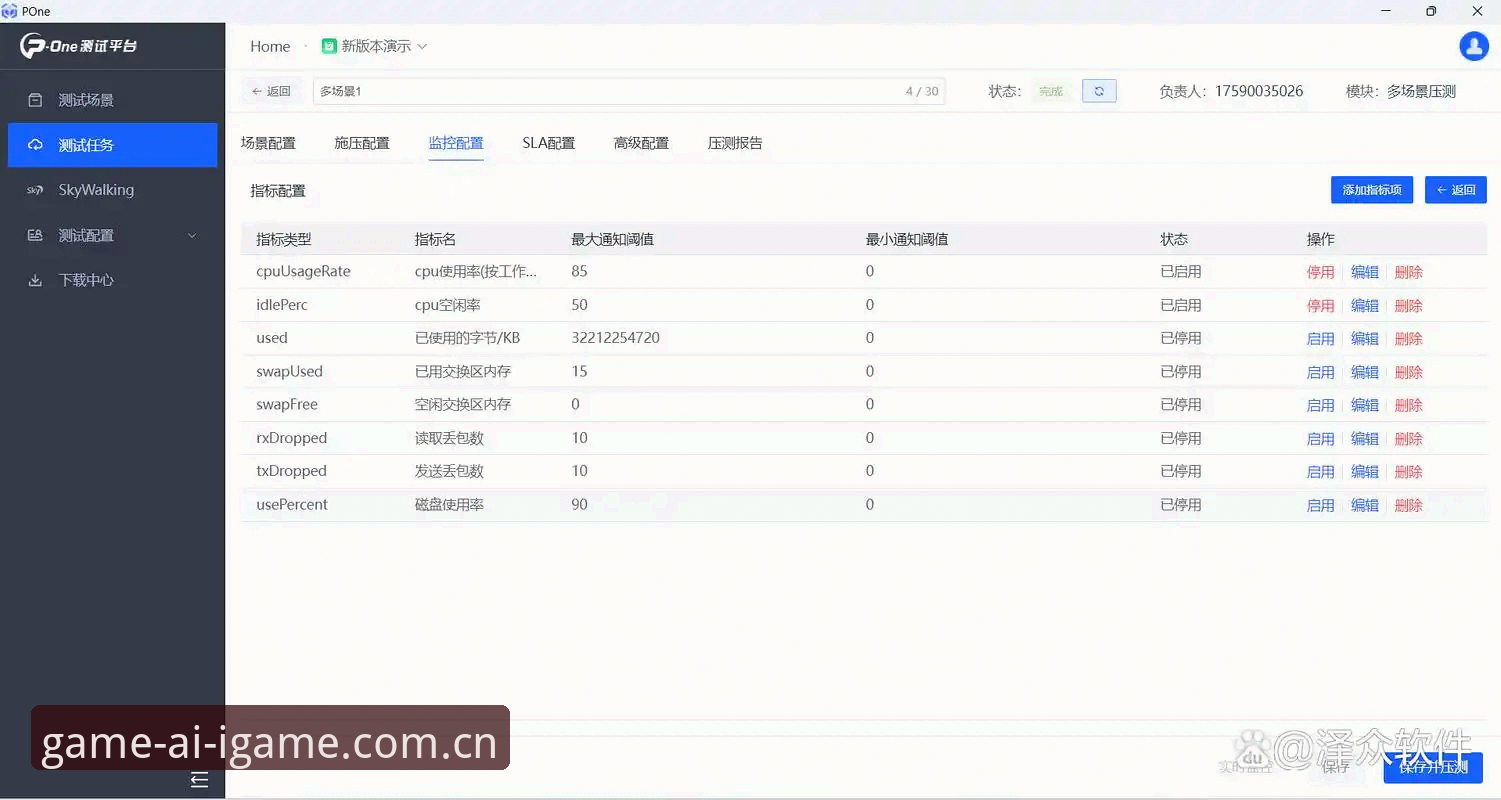View the 压测报告 tab
The image size is (1501, 800).
pyautogui.click(x=735, y=143)
